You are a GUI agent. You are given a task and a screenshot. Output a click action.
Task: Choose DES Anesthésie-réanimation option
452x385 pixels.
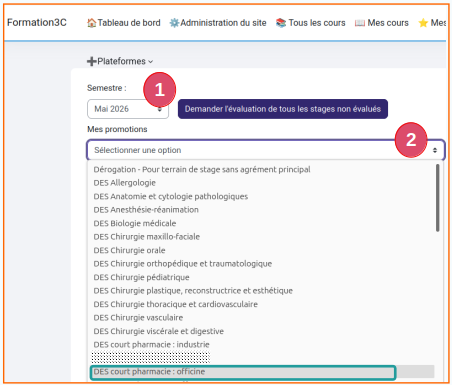(x=146, y=210)
